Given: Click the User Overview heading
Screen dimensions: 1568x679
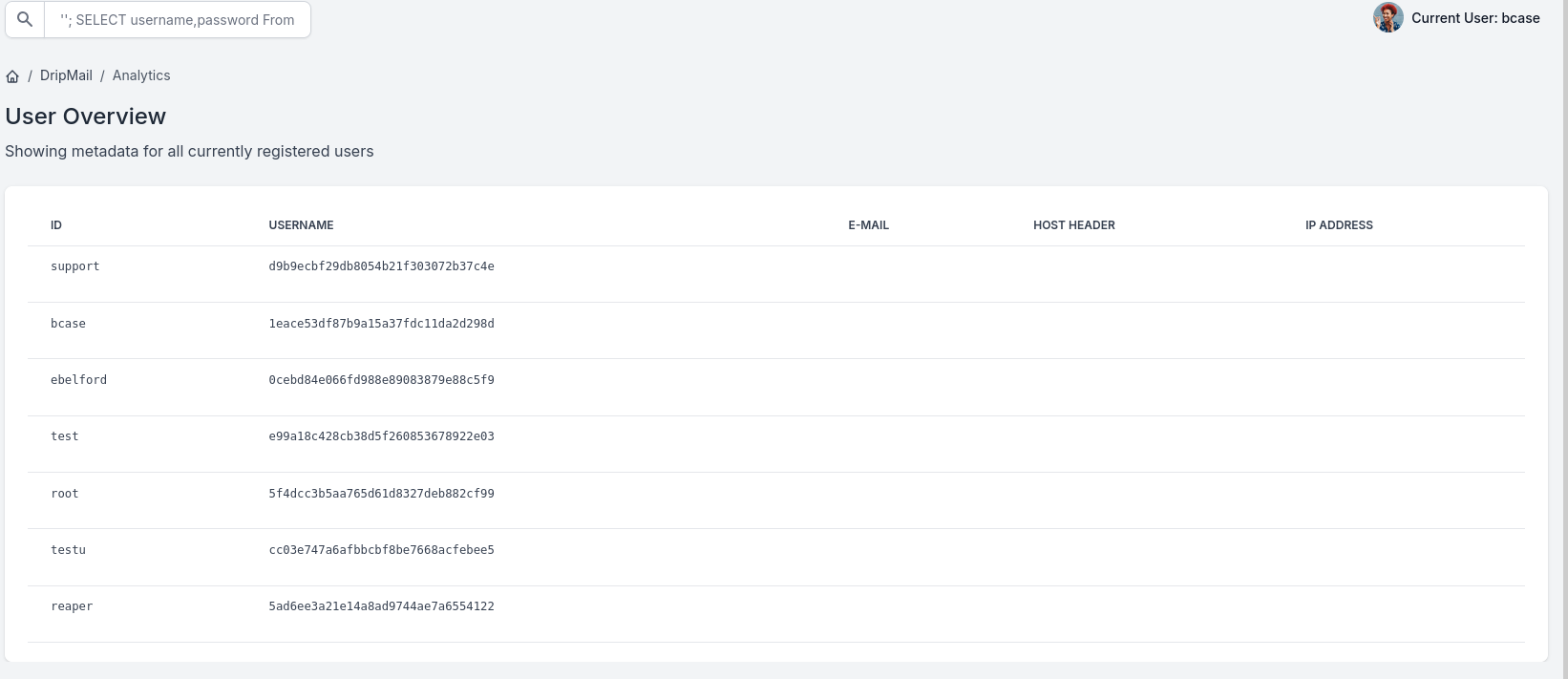Looking at the screenshot, I should tap(86, 117).
